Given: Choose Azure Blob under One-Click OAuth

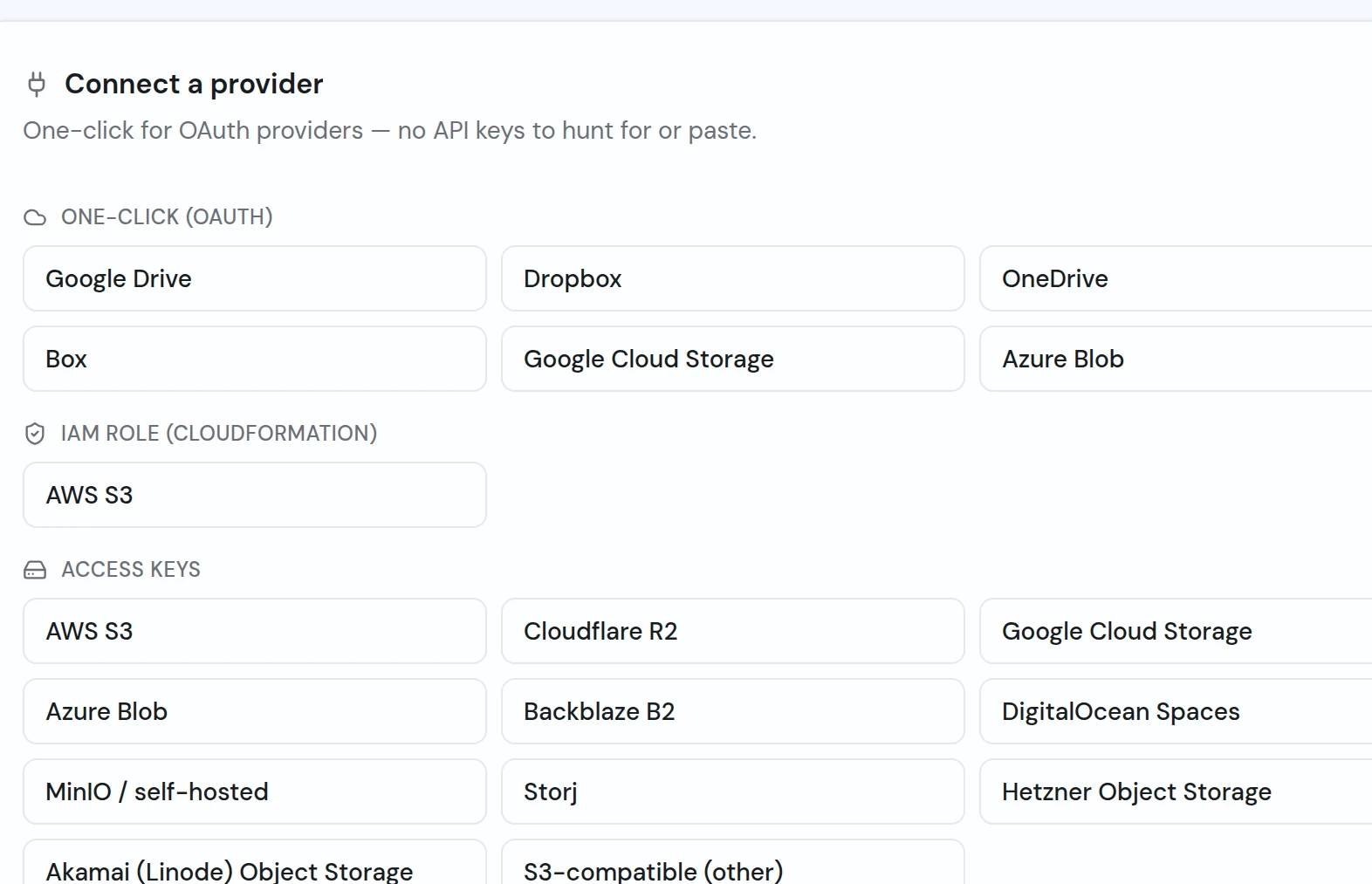Looking at the screenshot, I should (1176, 359).
